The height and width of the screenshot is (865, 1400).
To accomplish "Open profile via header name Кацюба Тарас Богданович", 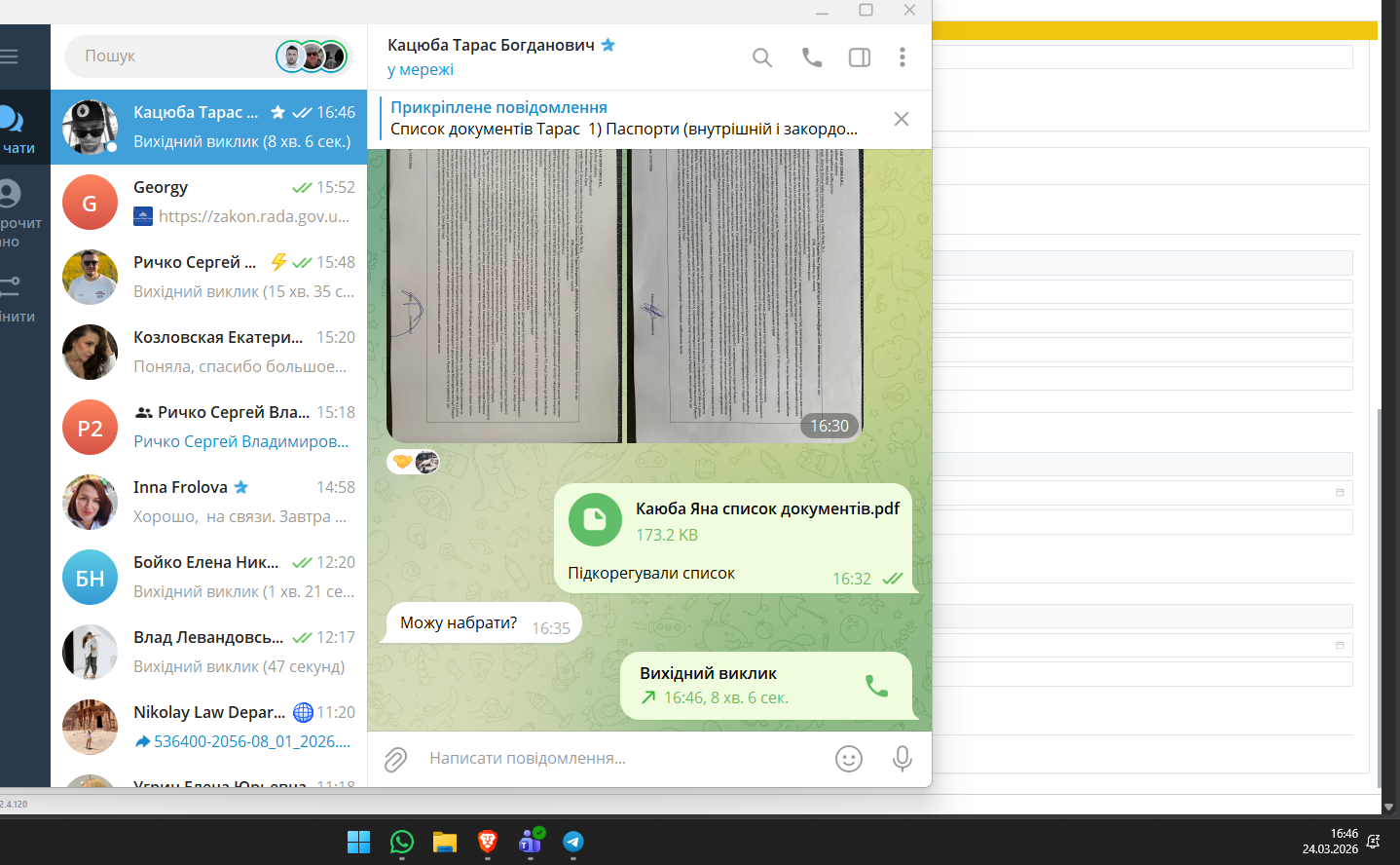I will (491, 45).
